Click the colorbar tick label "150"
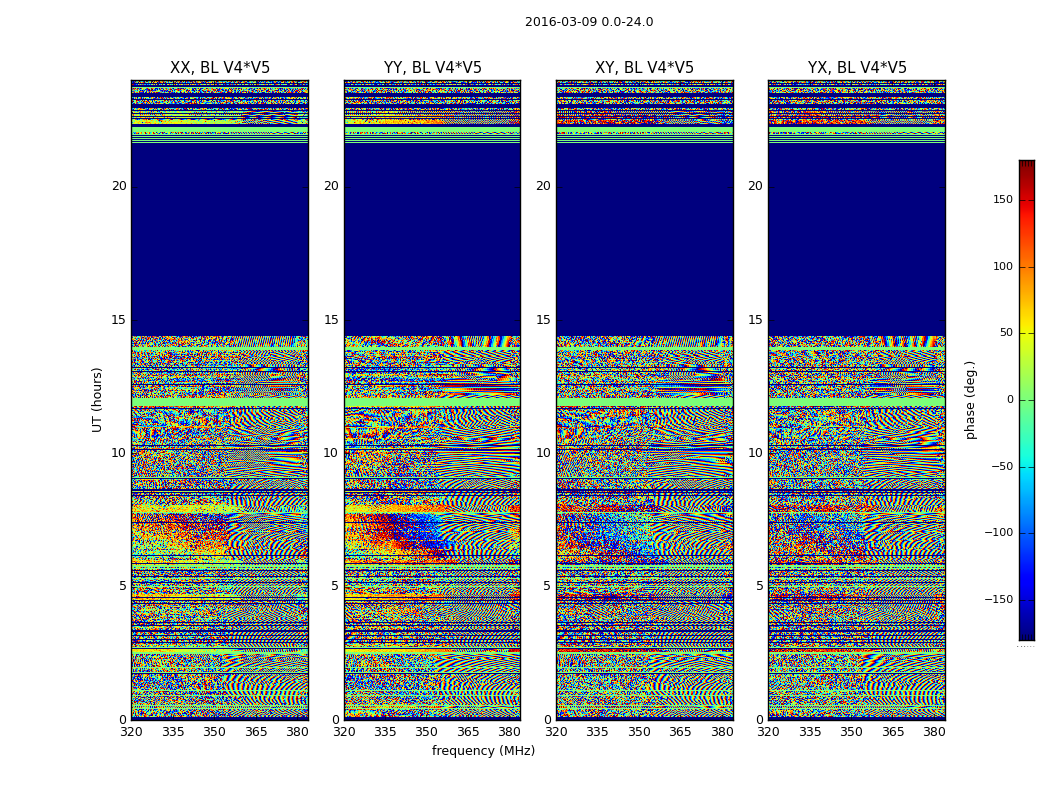Image resolution: width=1050 pixels, height=800 pixels. 1002,200
